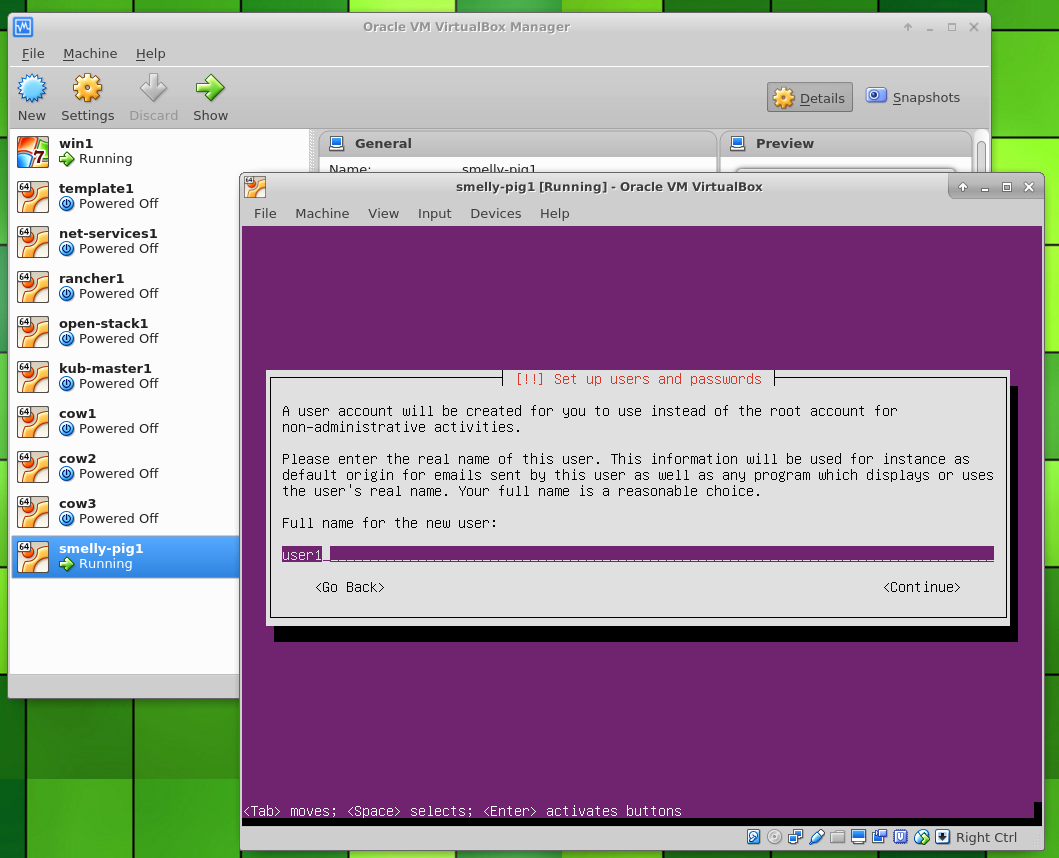This screenshot has width=1059, height=858.
Task: Open the Manager File menu
Action: (33, 53)
